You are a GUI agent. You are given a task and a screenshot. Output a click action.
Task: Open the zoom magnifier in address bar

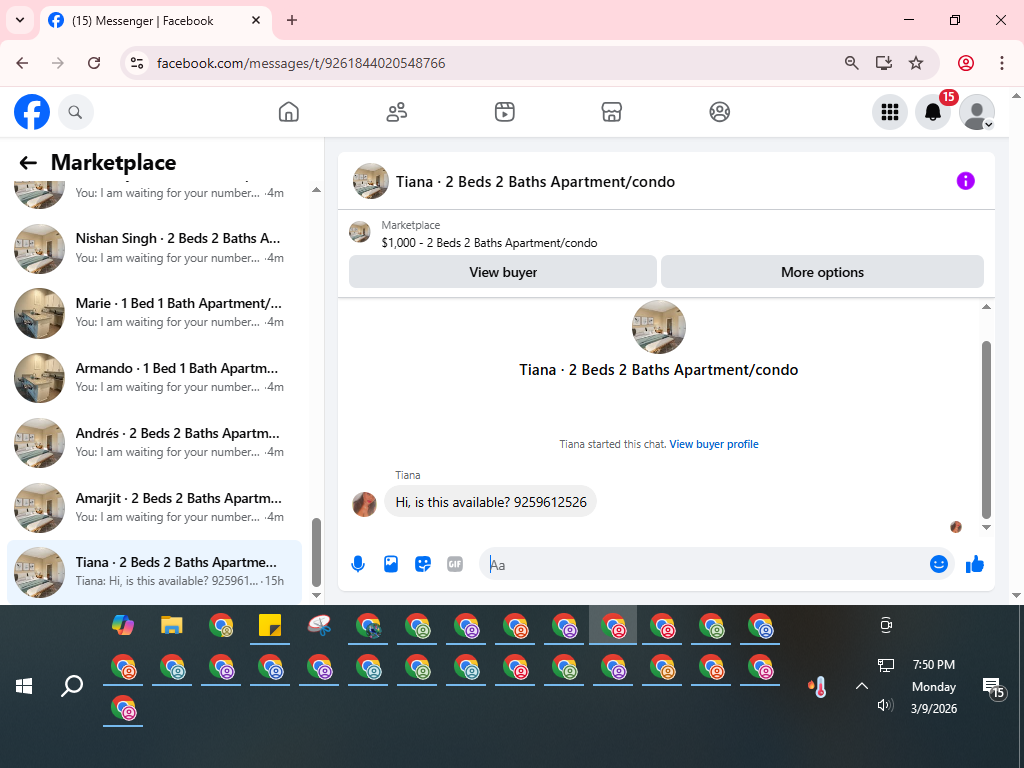click(x=852, y=63)
